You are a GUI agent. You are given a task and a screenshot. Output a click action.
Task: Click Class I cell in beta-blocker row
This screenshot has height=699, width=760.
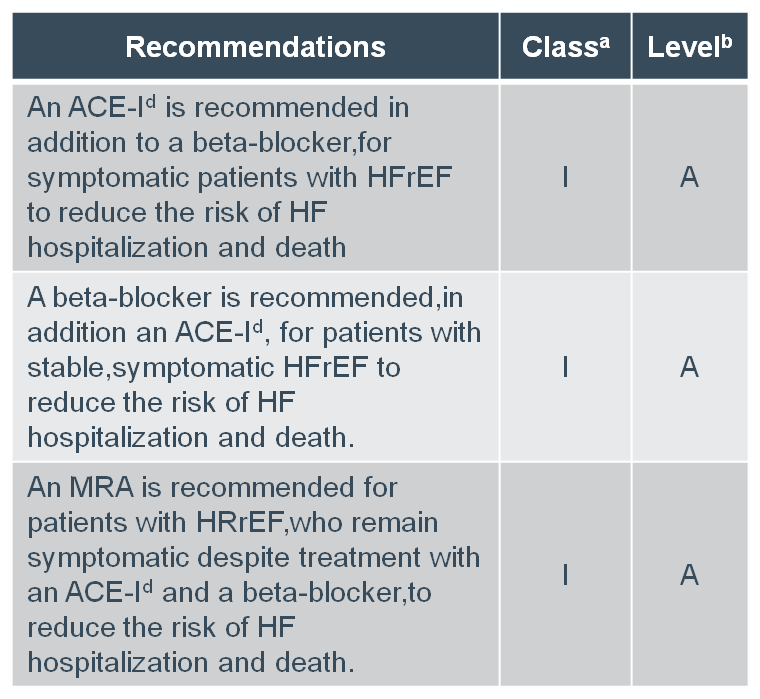click(565, 367)
